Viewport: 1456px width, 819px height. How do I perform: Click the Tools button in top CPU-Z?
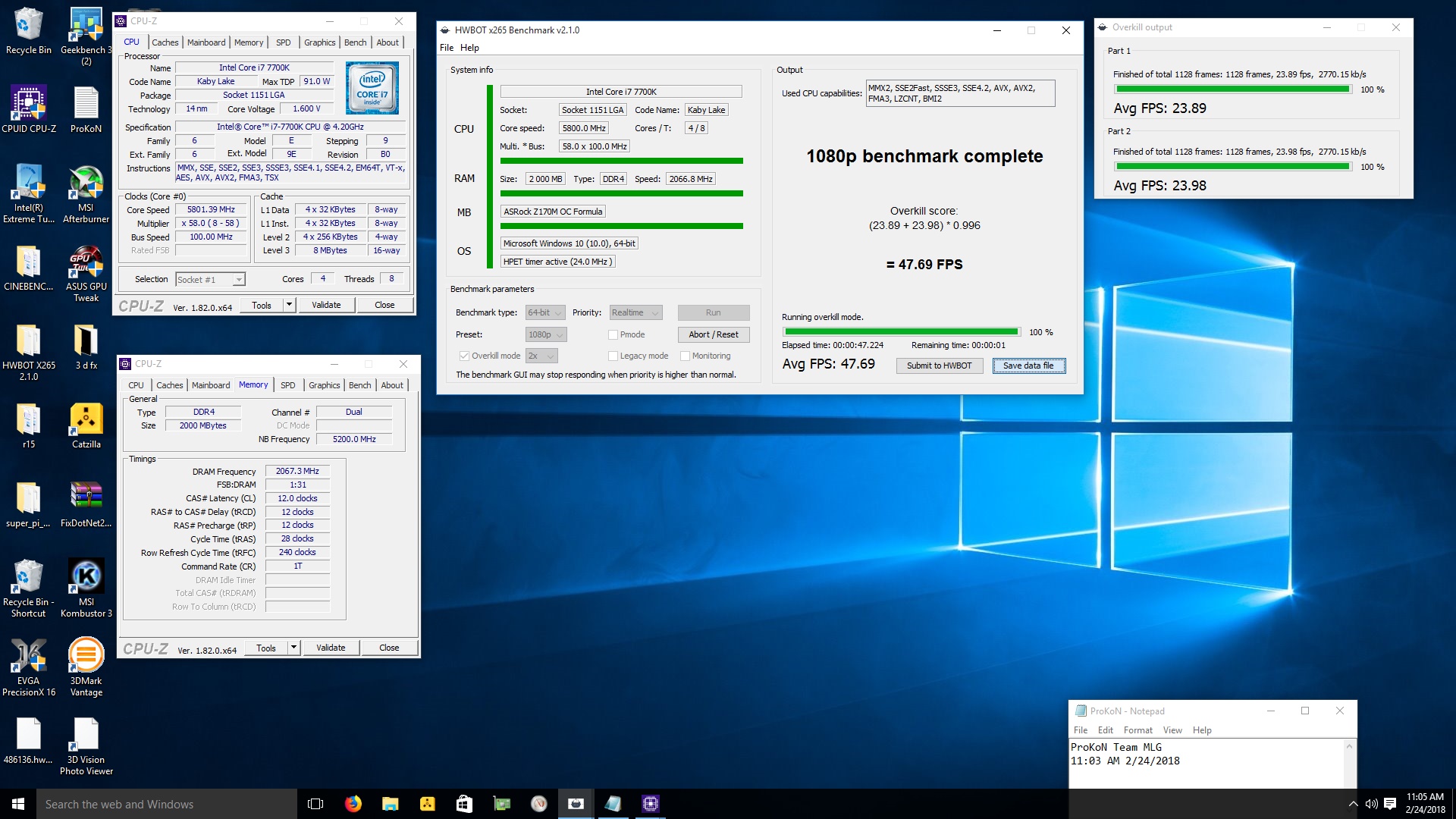click(x=262, y=305)
